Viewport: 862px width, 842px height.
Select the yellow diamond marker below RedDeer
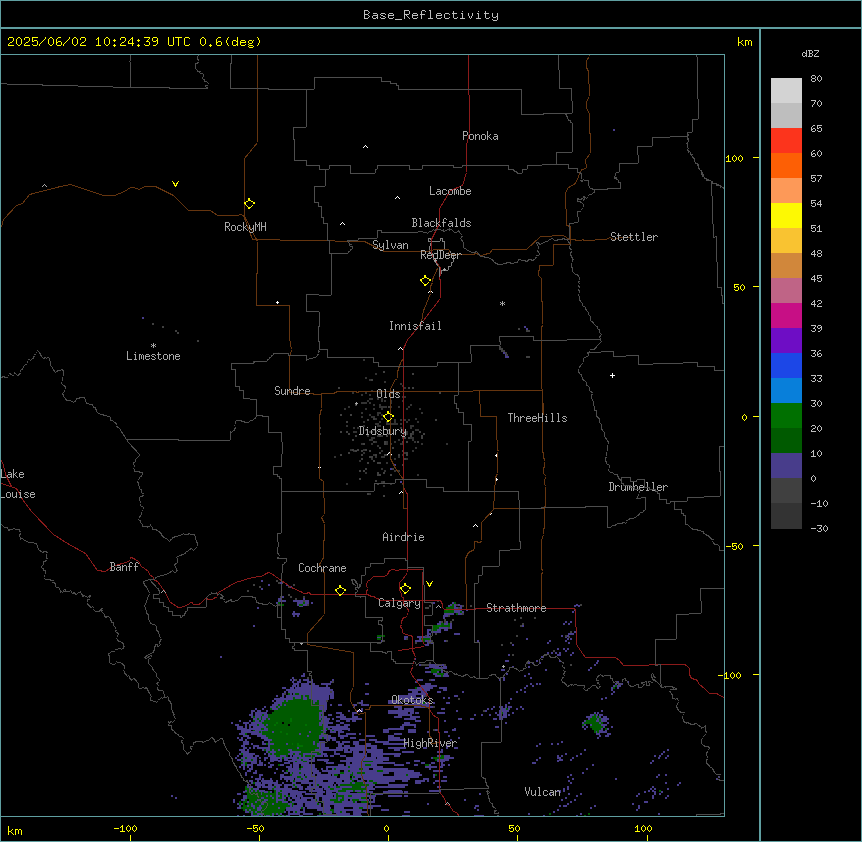(425, 281)
